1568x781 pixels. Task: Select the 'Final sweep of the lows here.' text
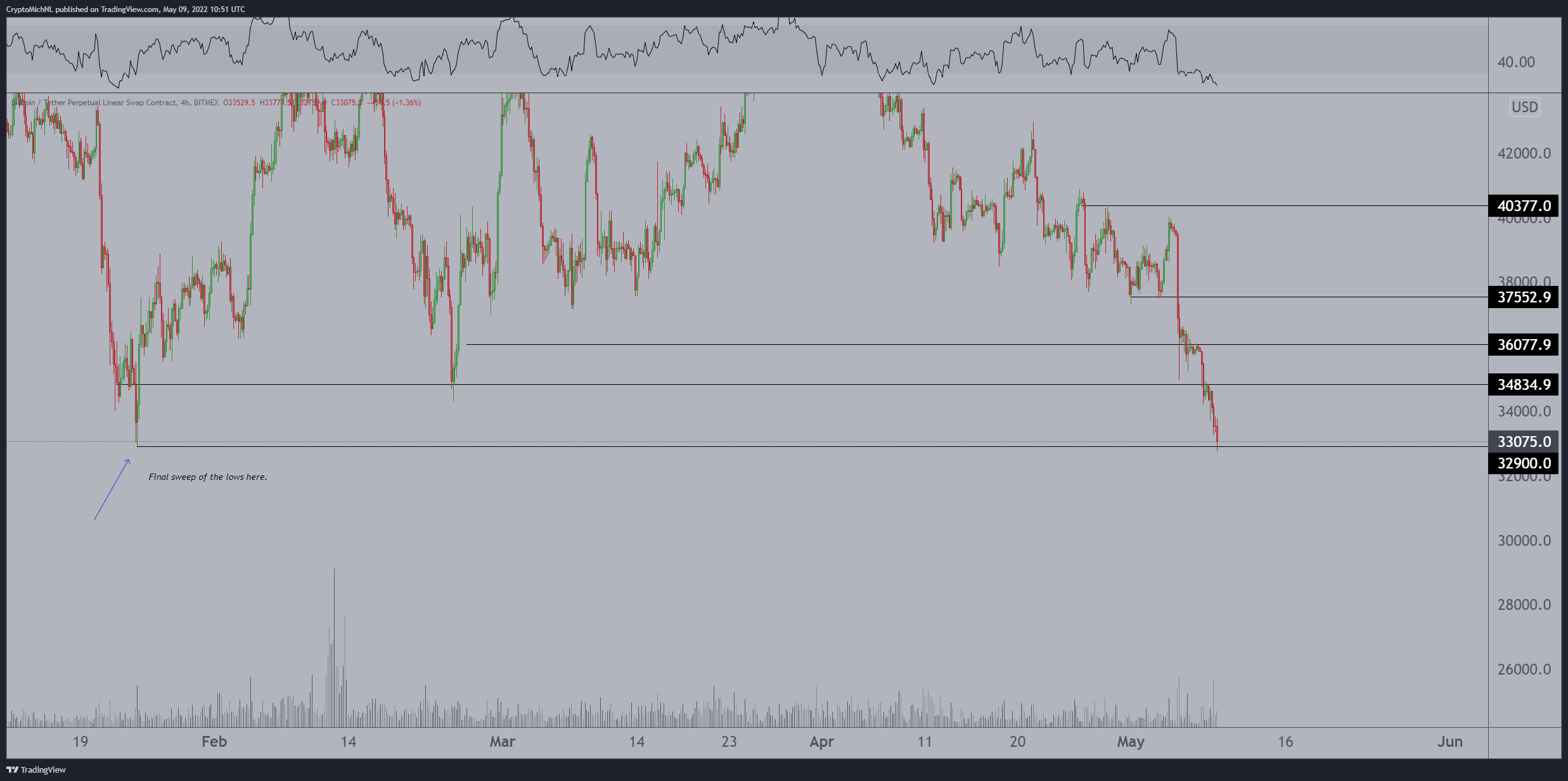click(207, 477)
